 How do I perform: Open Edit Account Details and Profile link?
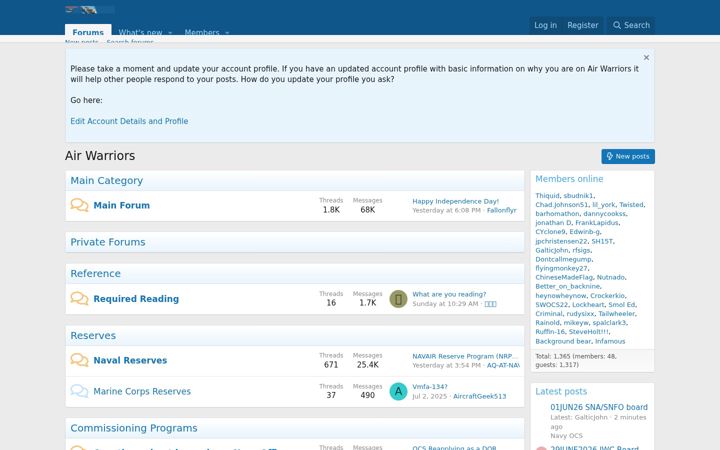(x=129, y=121)
